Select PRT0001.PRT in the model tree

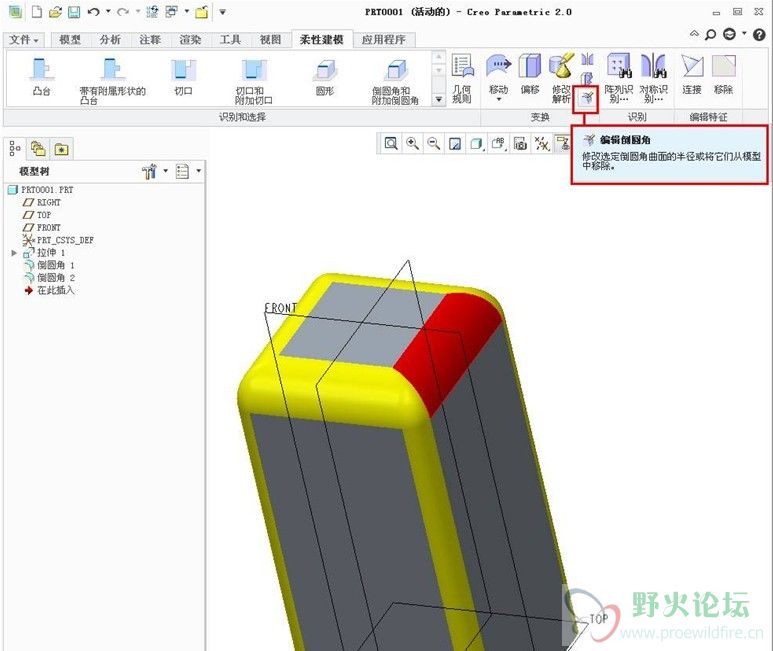click(41, 190)
